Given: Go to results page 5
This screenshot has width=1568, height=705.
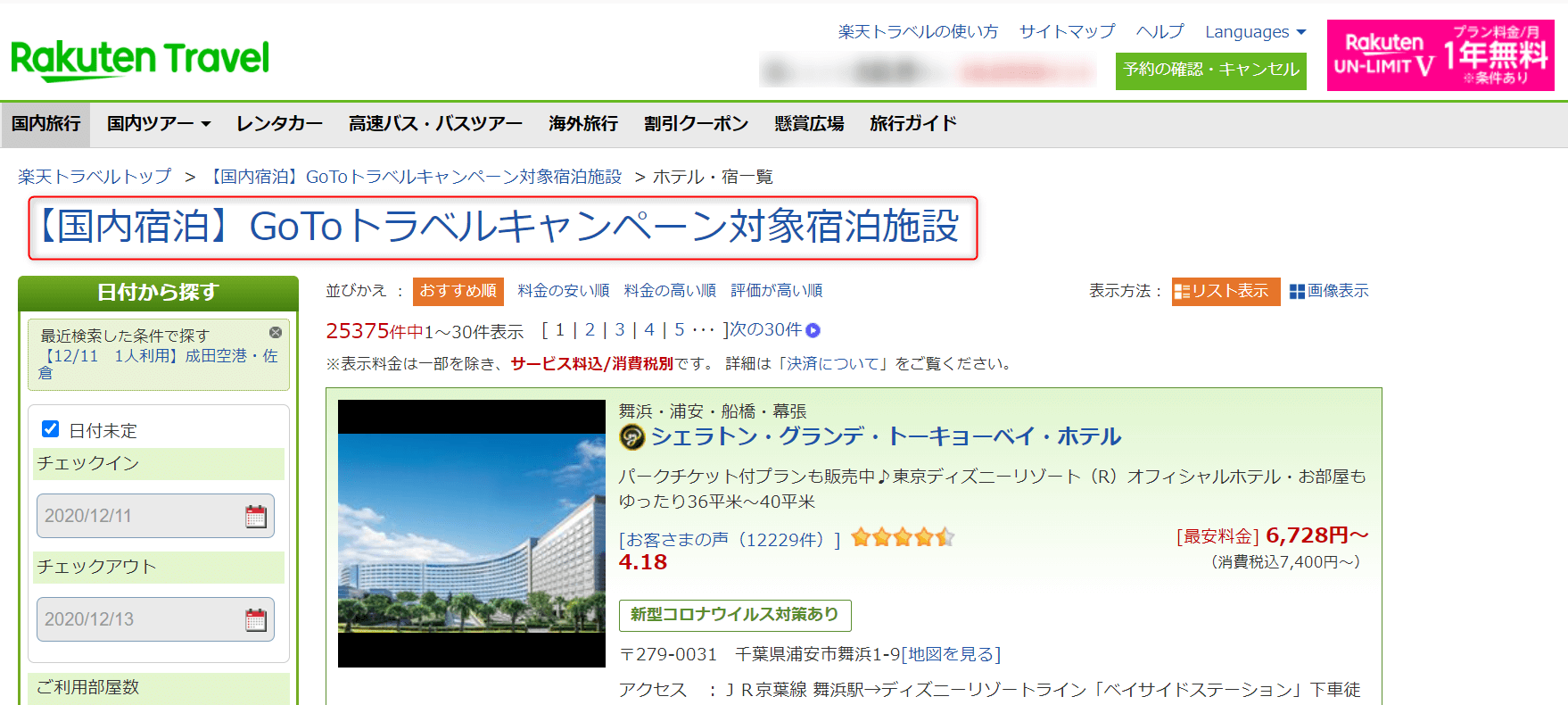Looking at the screenshot, I should (x=680, y=330).
